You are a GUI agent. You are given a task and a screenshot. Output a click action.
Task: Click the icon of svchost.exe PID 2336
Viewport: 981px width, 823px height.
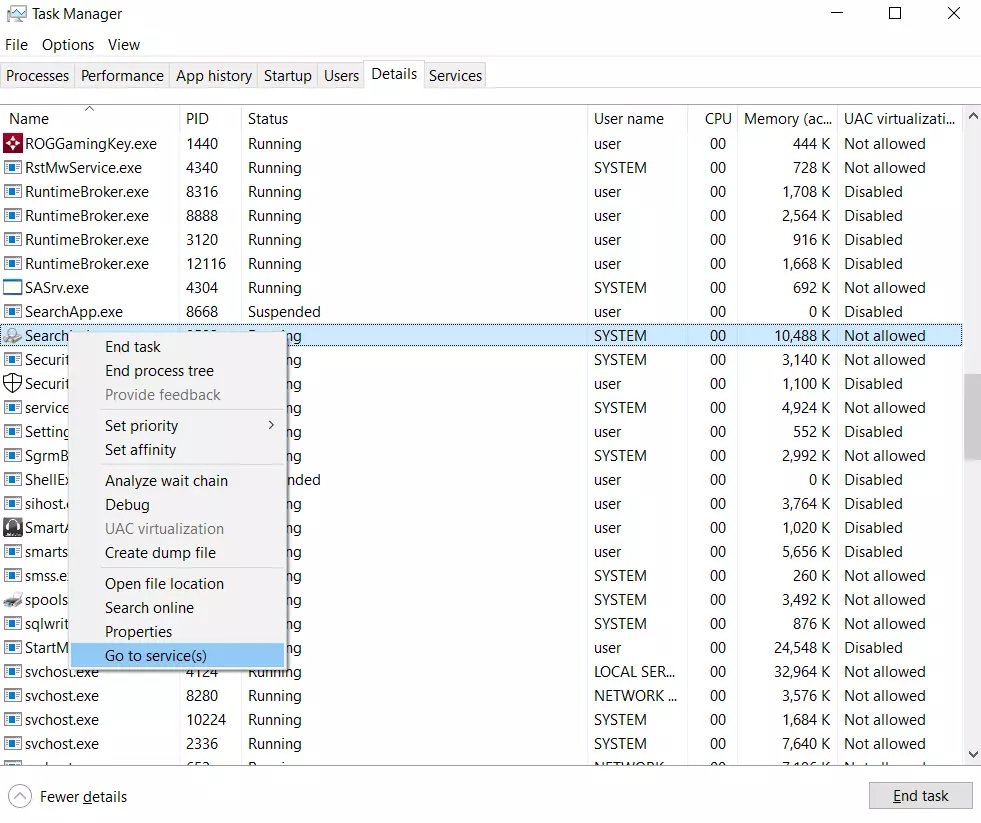click(13, 744)
